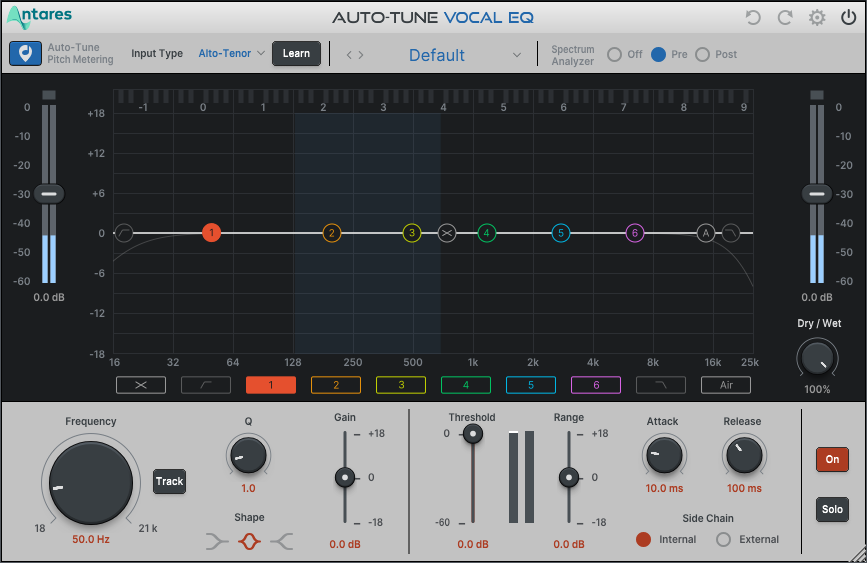Image resolution: width=867 pixels, height=563 pixels.
Task: Click the Dry / Wet 100% value
Action: (x=817, y=389)
